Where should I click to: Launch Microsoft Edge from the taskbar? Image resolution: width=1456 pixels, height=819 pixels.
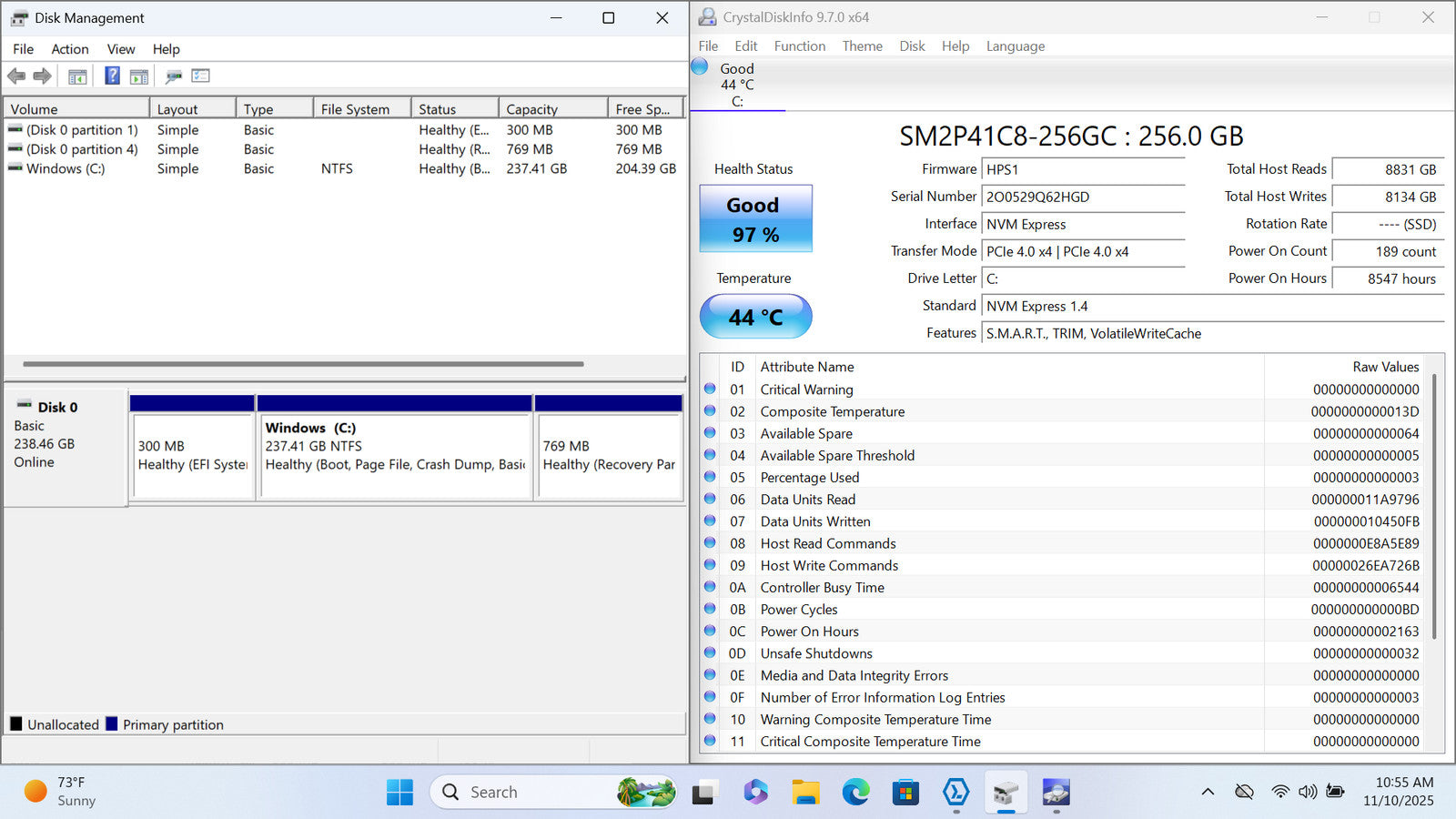click(855, 793)
